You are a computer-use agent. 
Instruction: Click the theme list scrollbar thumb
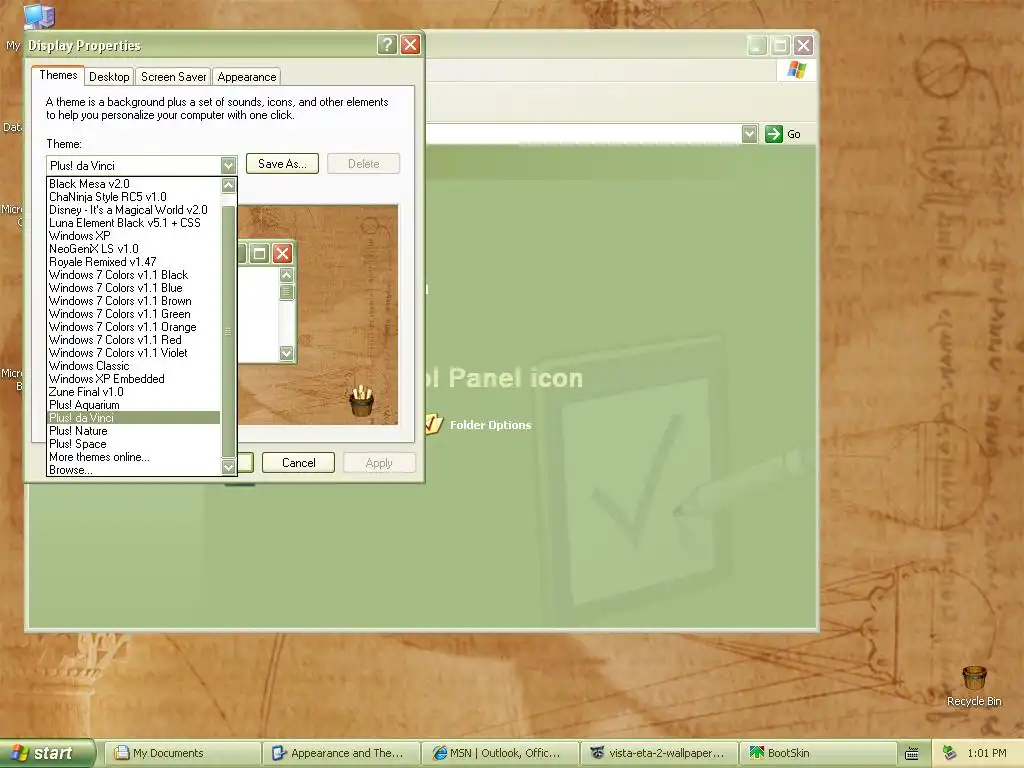tap(228, 332)
